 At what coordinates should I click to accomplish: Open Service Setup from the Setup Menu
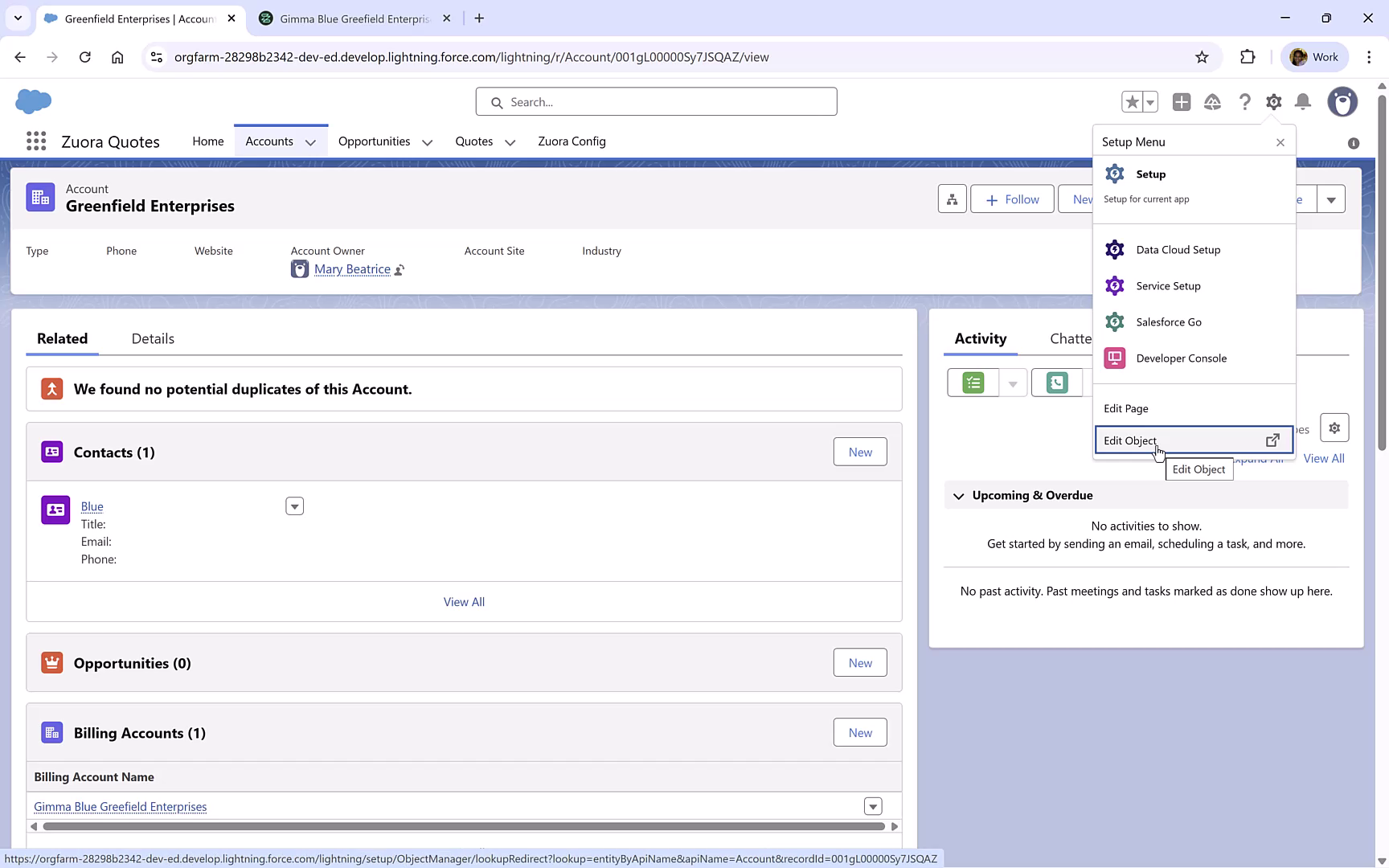pos(1168,285)
